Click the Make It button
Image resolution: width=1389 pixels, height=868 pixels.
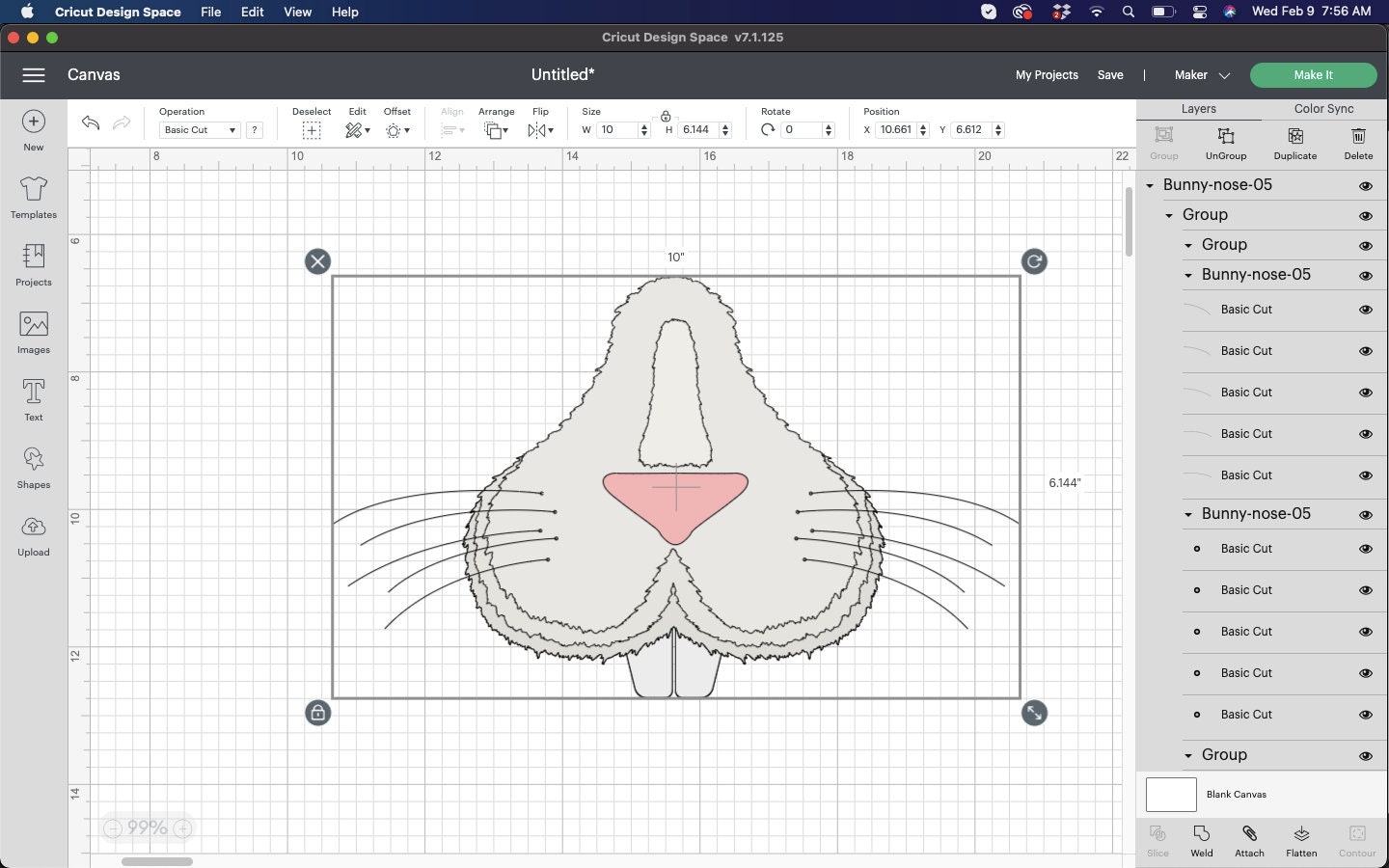1313,74
